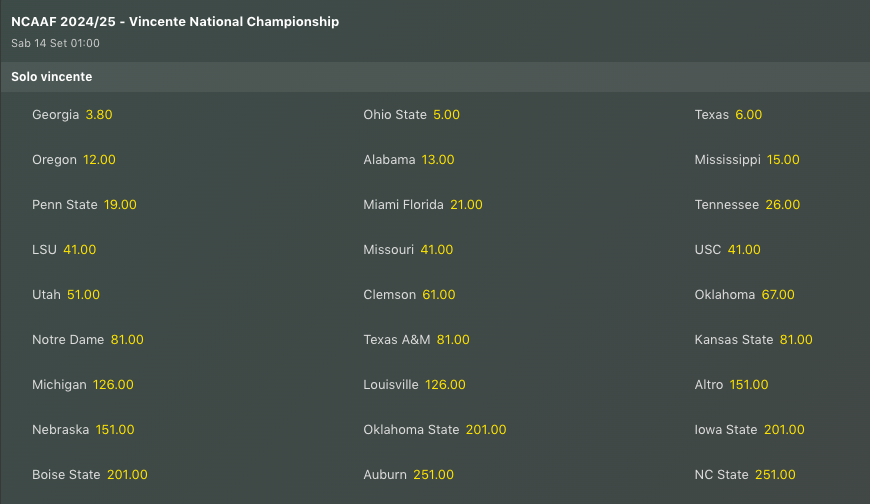
Task: Bet on USC to win
Action: [x=744, y=250]
